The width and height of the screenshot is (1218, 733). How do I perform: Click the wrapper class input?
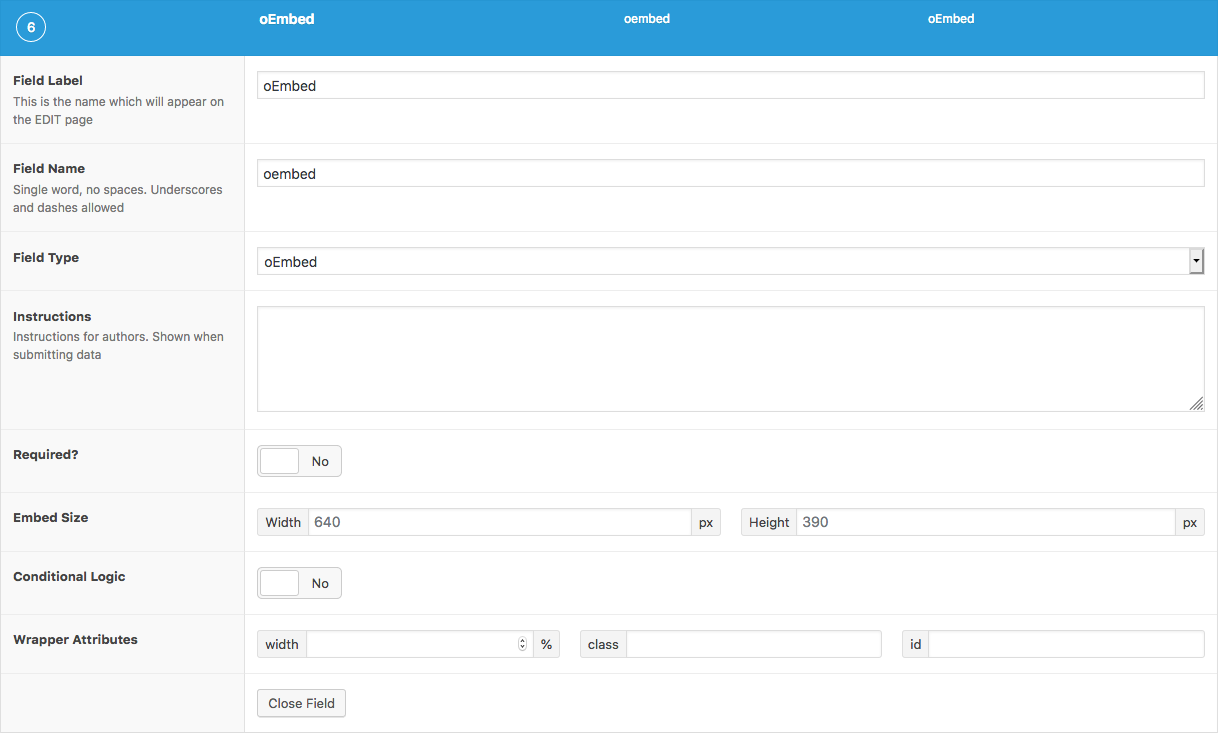coord(753,645)
